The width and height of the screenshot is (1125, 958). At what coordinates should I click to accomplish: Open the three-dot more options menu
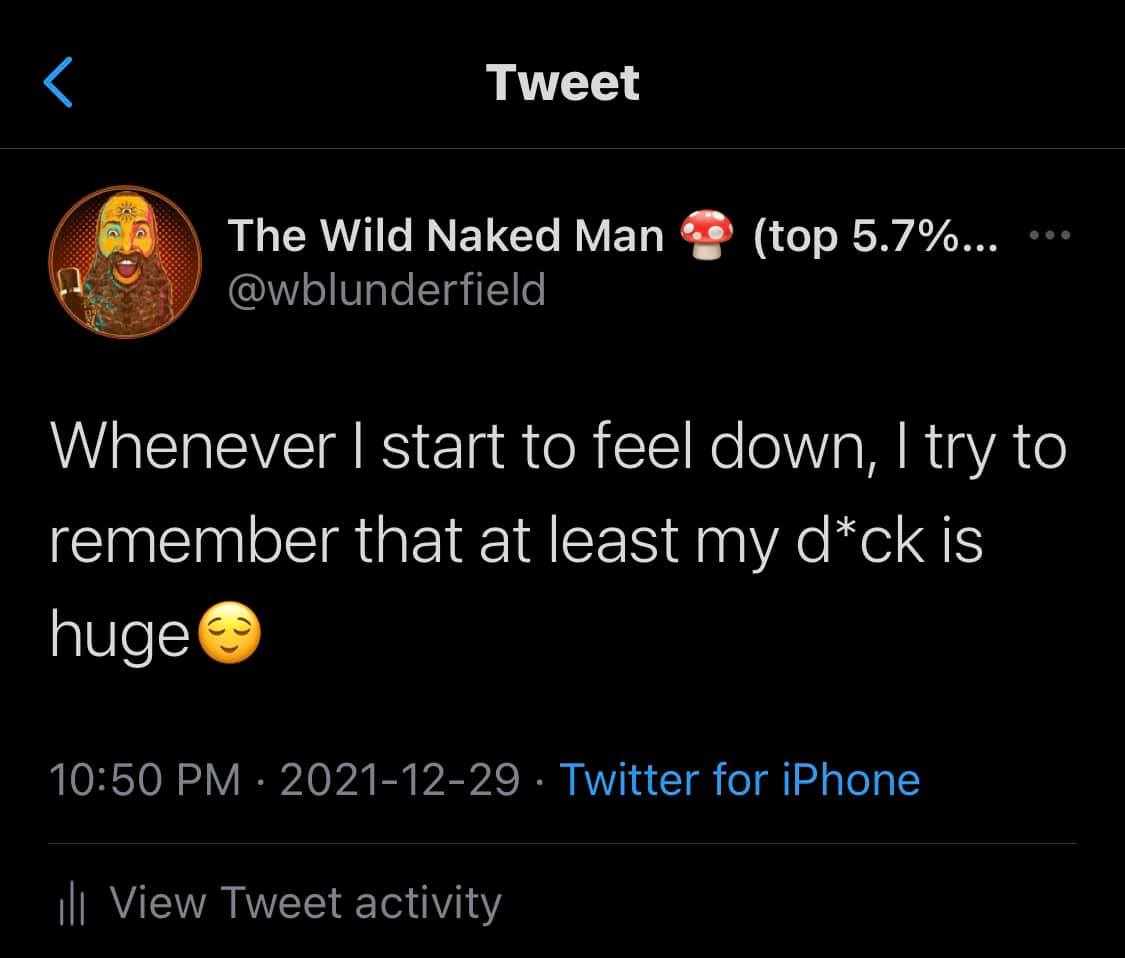pyautogui.click(x=1048, y=236)
